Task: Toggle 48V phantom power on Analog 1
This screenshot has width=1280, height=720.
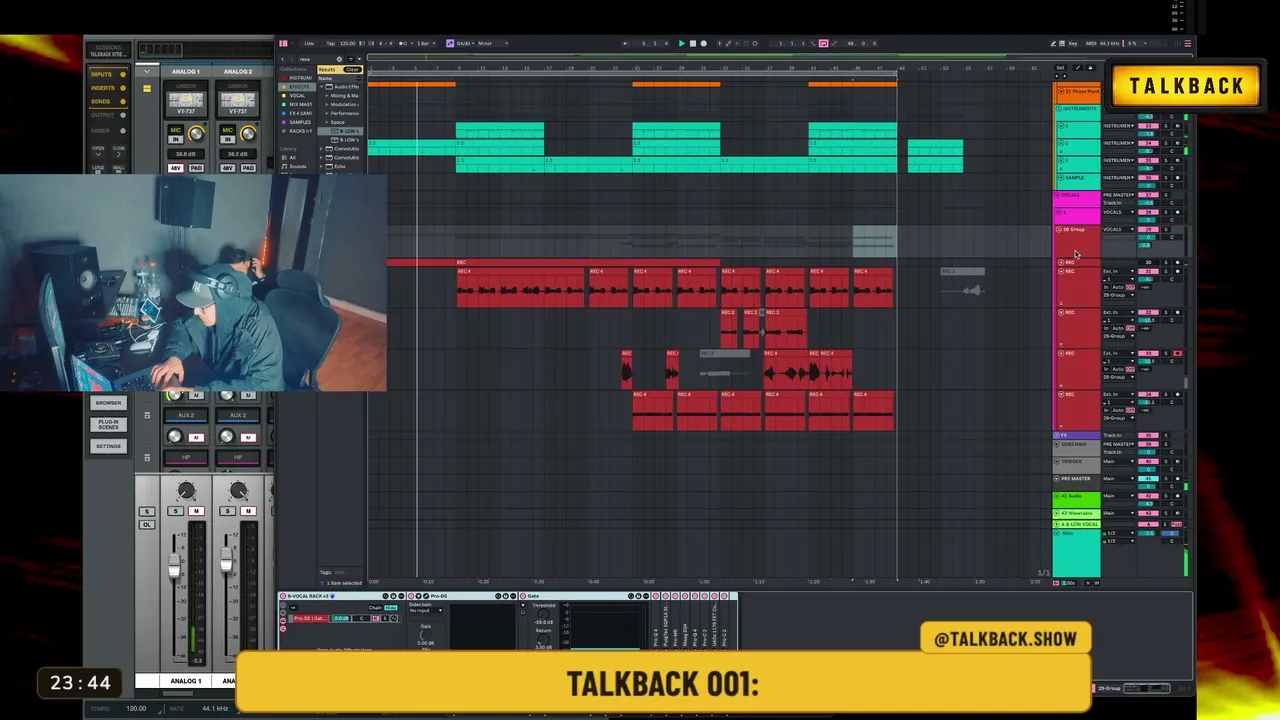Action: (176, 168)
